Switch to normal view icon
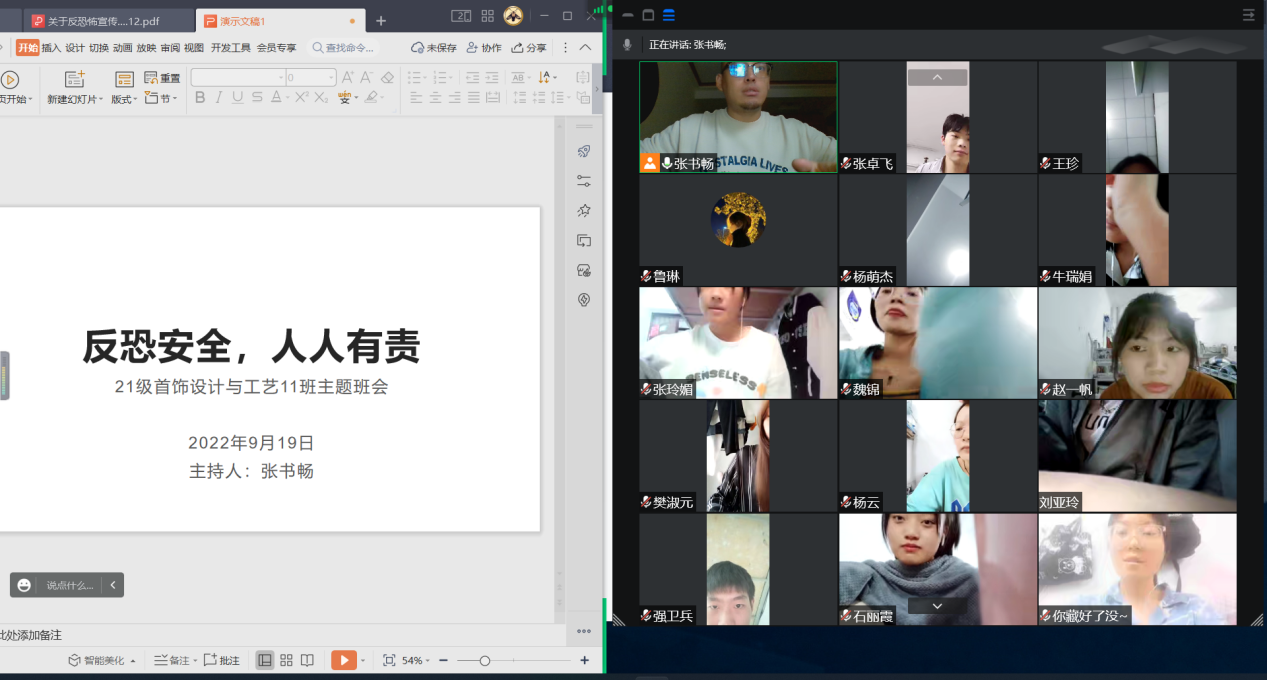The height and width of the screenshot is (680, 1267). pyautogui.click(x=265, y=660)
